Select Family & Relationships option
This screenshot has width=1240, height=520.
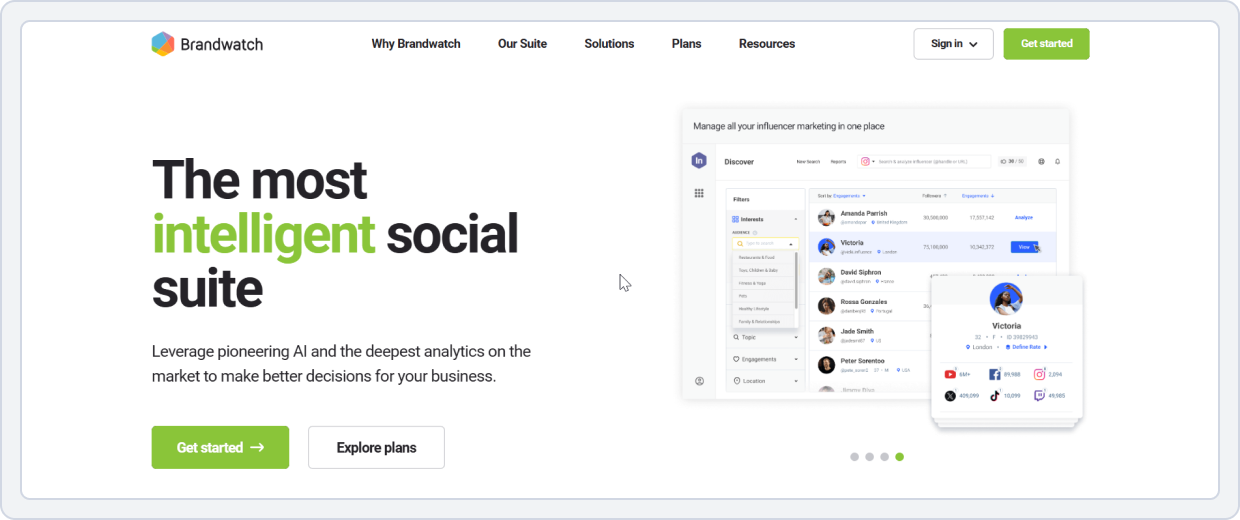(x=764, y=322)
